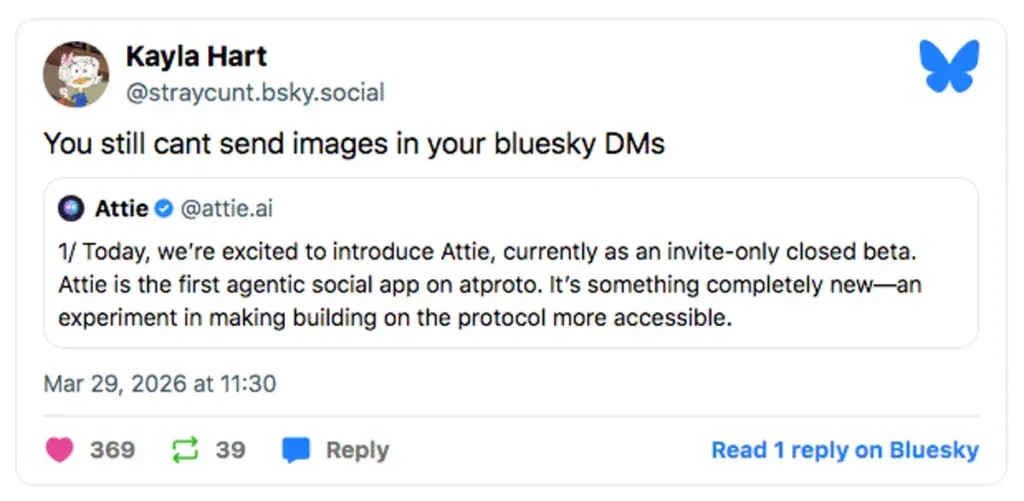Click the Mar 29, 2026 timestamp
1024x501 pixels.
(160, 383)
